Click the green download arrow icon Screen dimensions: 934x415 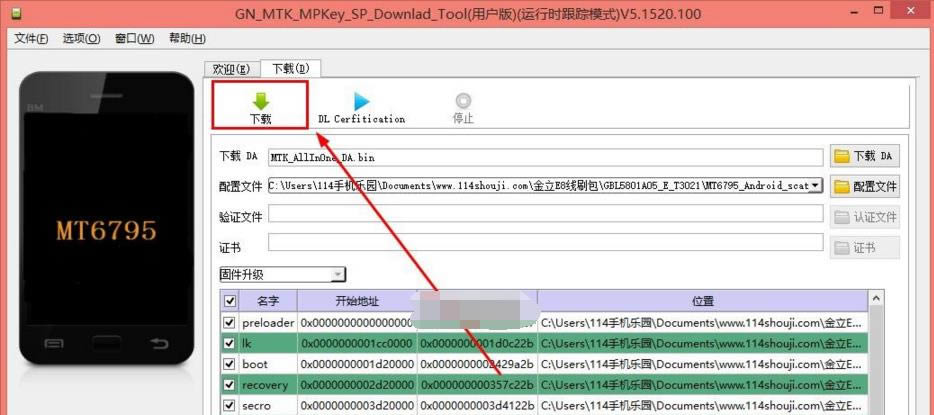tap(260, 101)
